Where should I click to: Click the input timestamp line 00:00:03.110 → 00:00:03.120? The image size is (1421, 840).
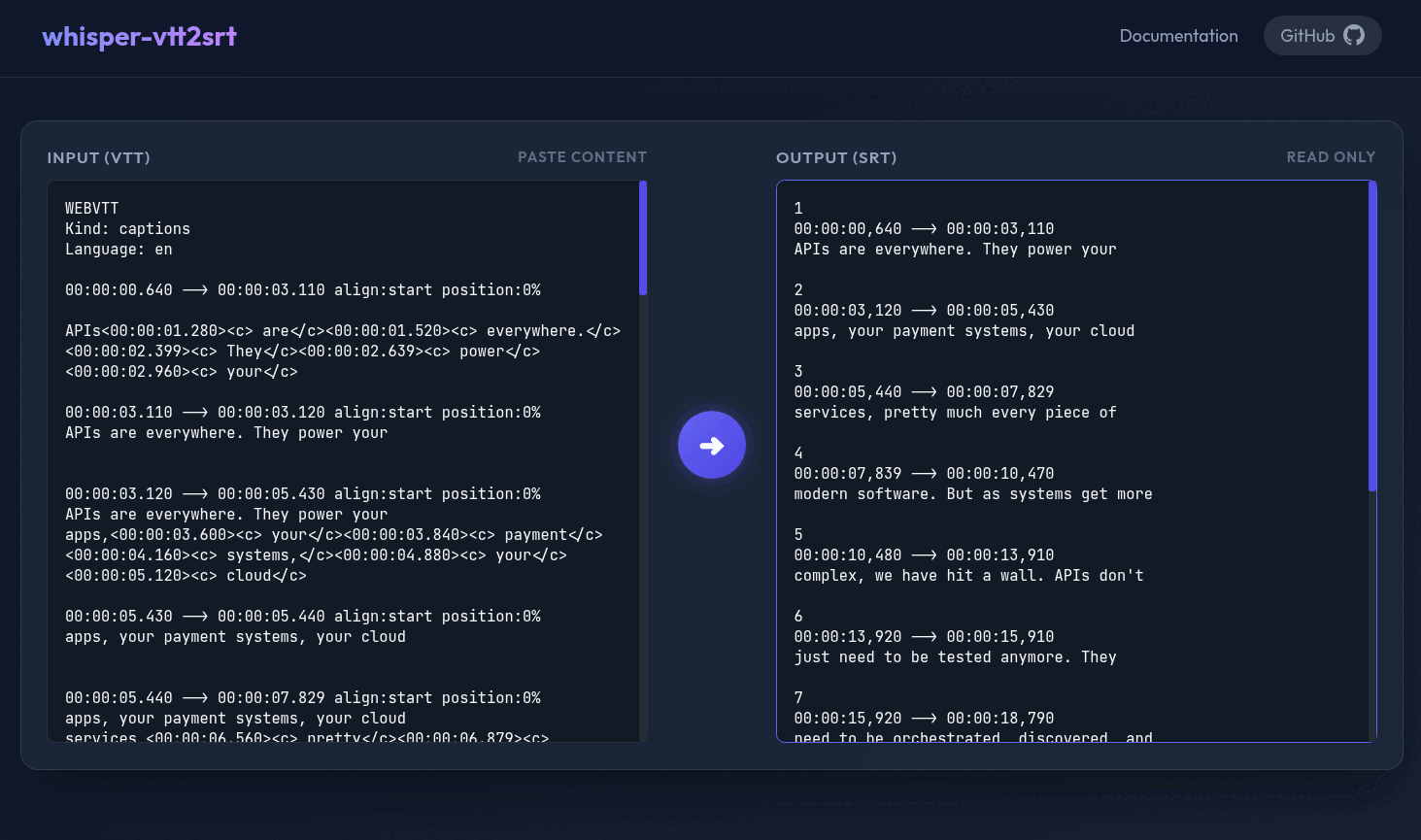(x=303, y=413)
